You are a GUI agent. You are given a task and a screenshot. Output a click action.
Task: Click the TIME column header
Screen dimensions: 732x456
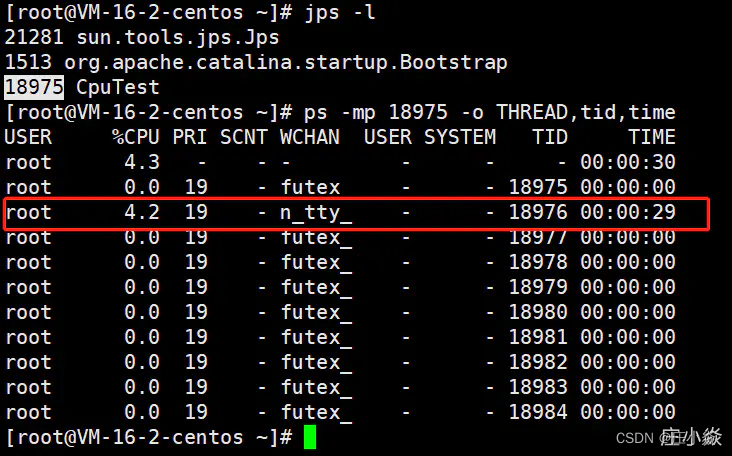[652, 137]
